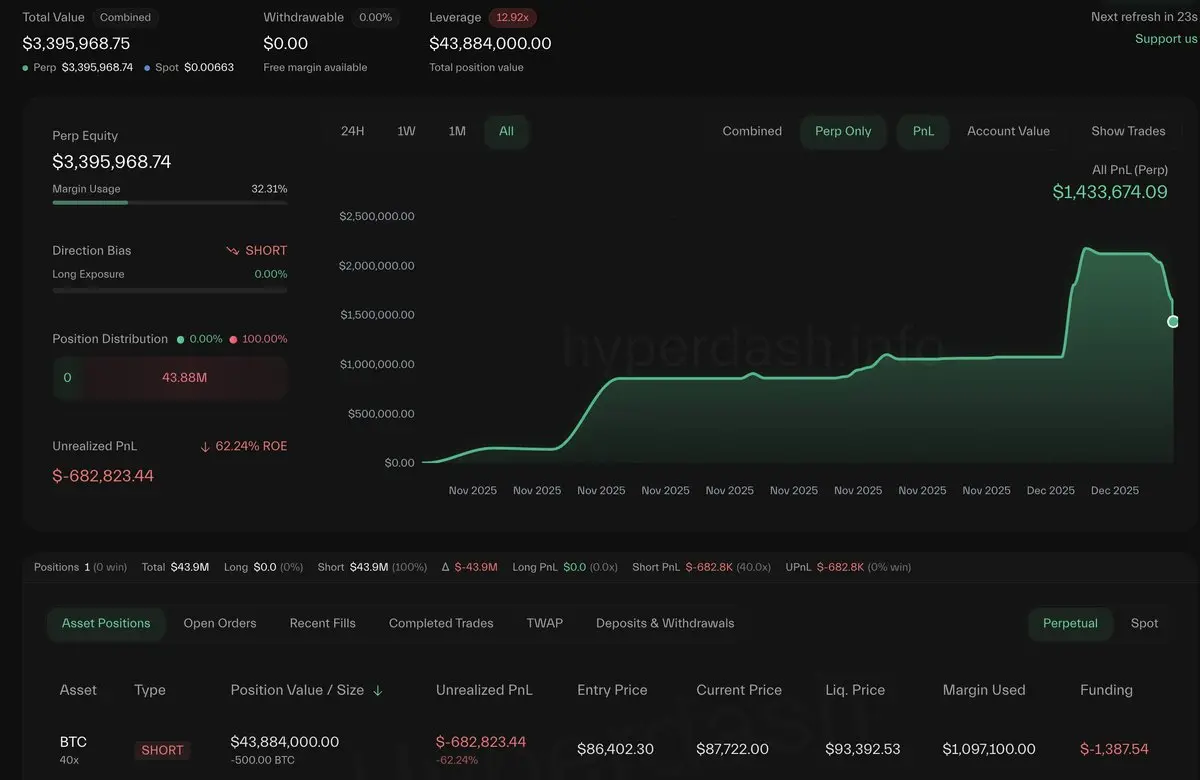Select the 1M time range
Image resolution: width=1200 pixels, height=780 pixels.
pos(457,131)
